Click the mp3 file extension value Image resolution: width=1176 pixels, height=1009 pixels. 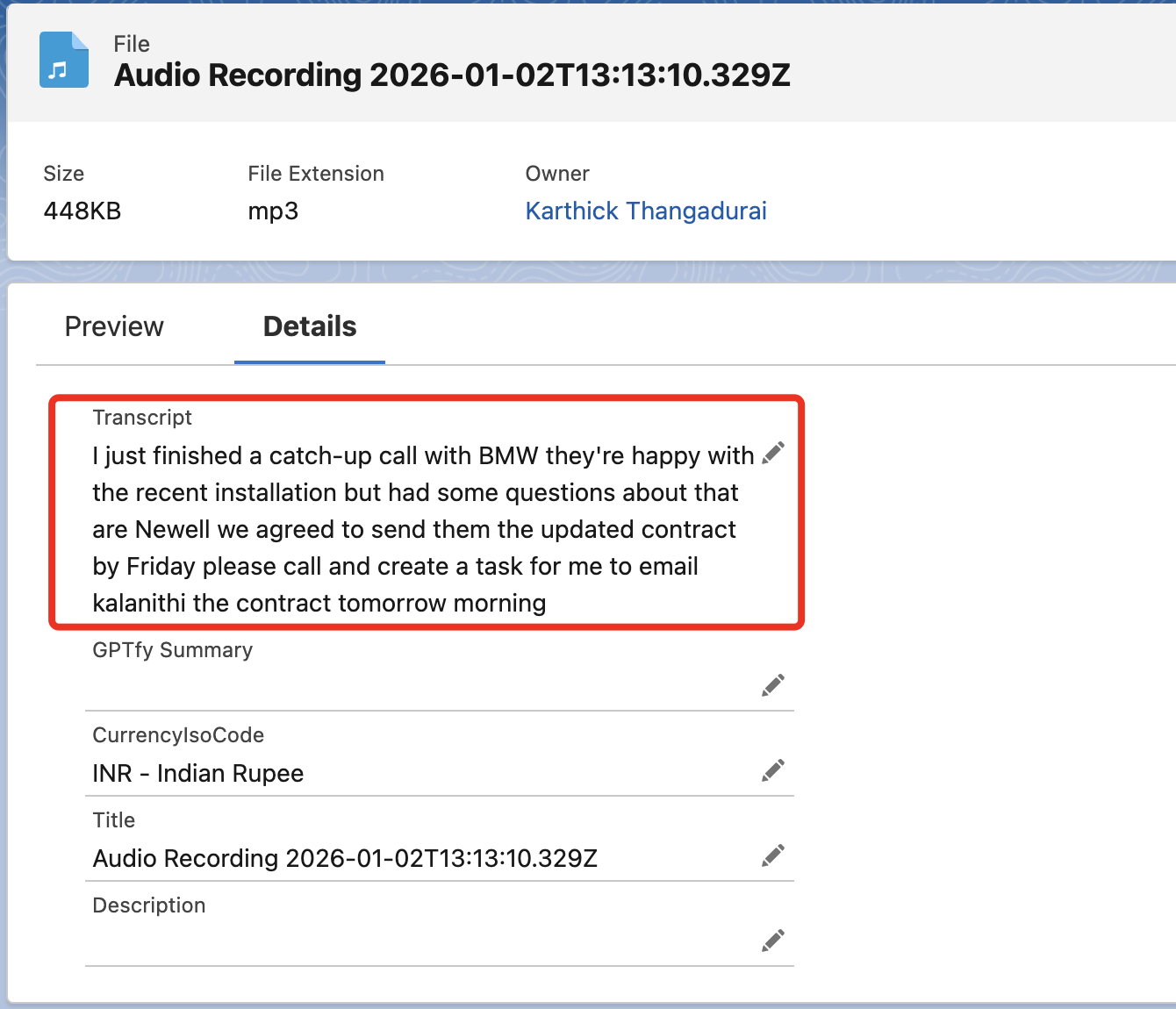273,211
